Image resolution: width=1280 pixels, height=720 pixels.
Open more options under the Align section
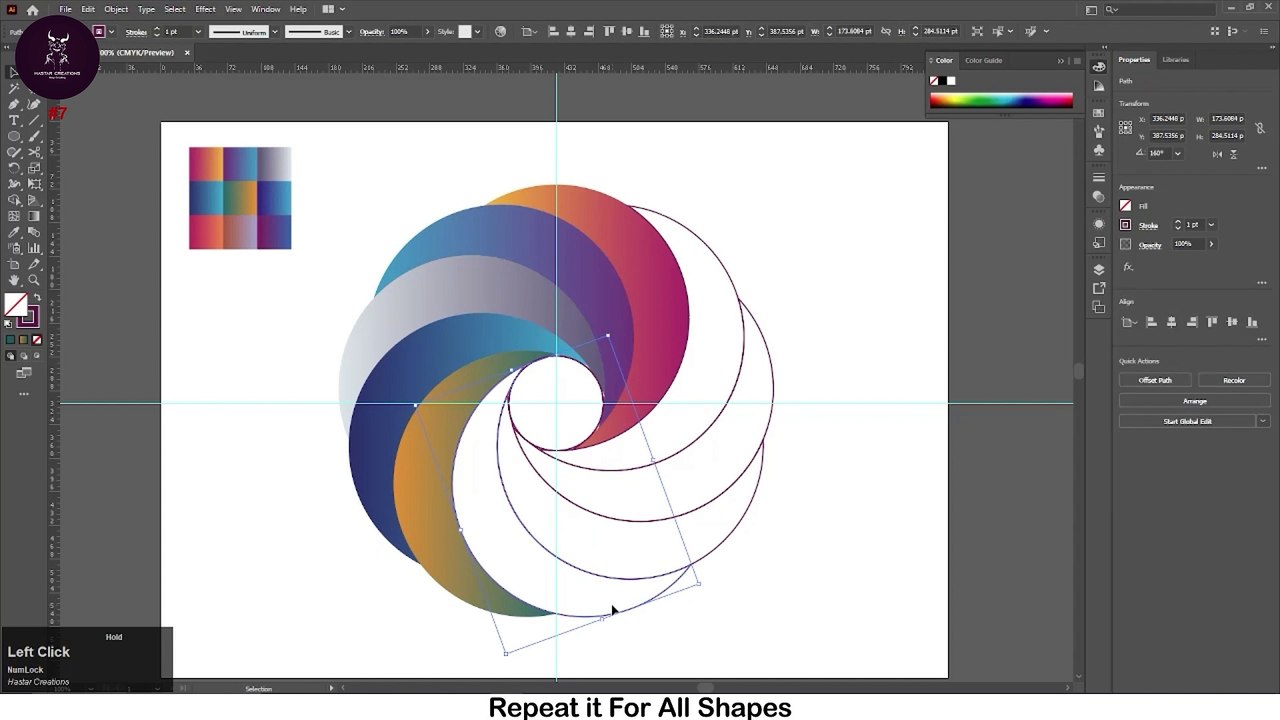1262,340
